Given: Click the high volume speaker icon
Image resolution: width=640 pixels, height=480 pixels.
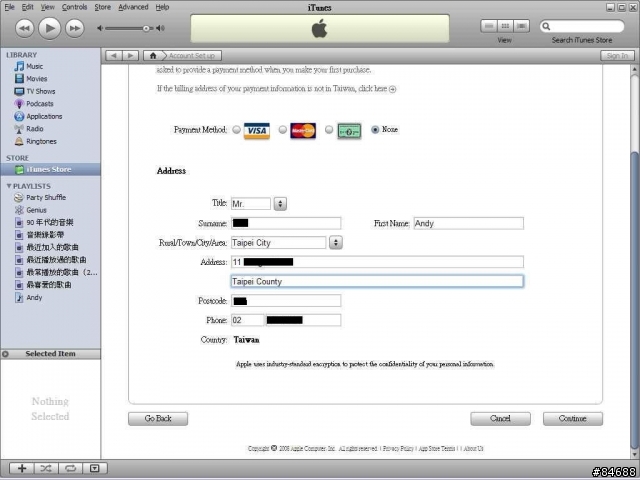Looking at the screenshot, I should 160,29.
